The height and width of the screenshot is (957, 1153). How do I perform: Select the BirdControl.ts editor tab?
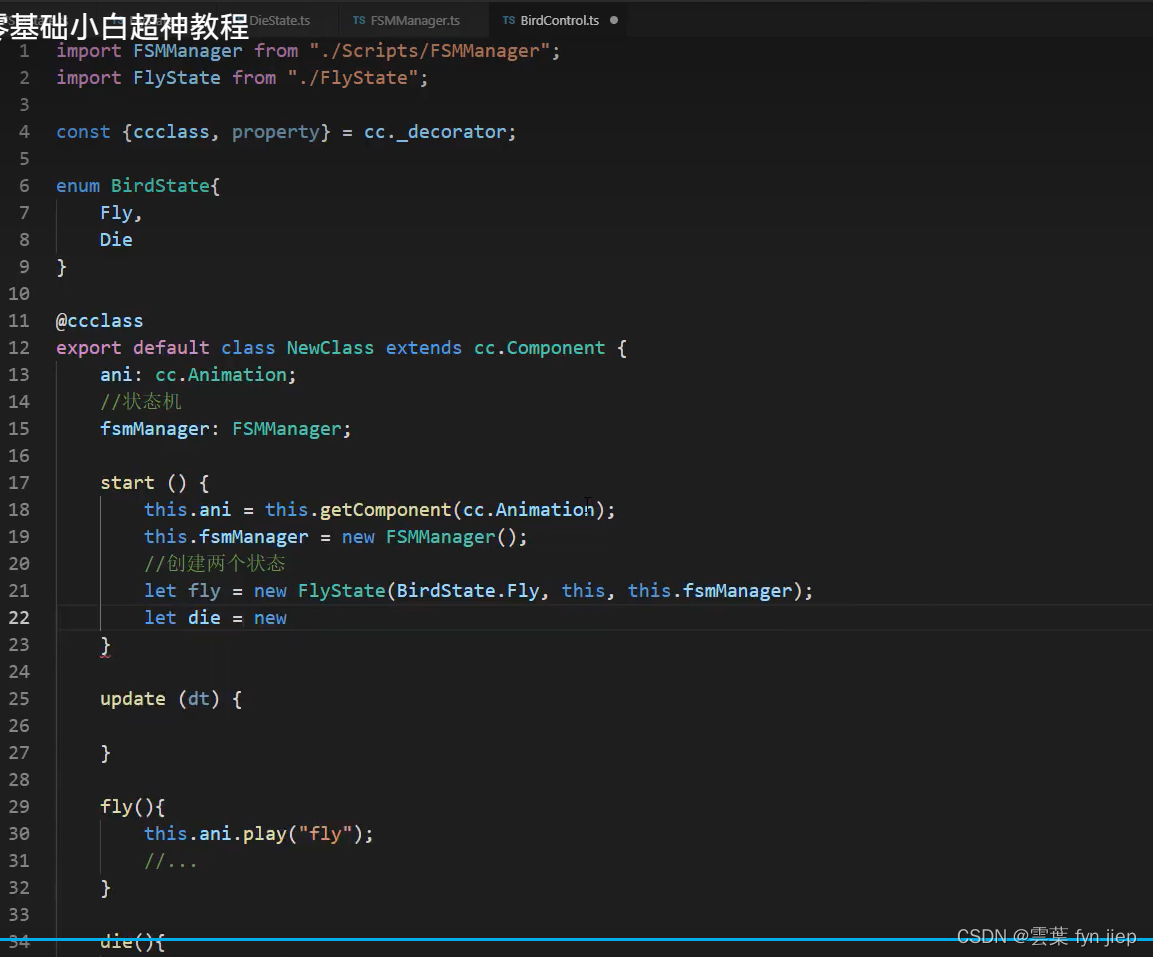559,21
